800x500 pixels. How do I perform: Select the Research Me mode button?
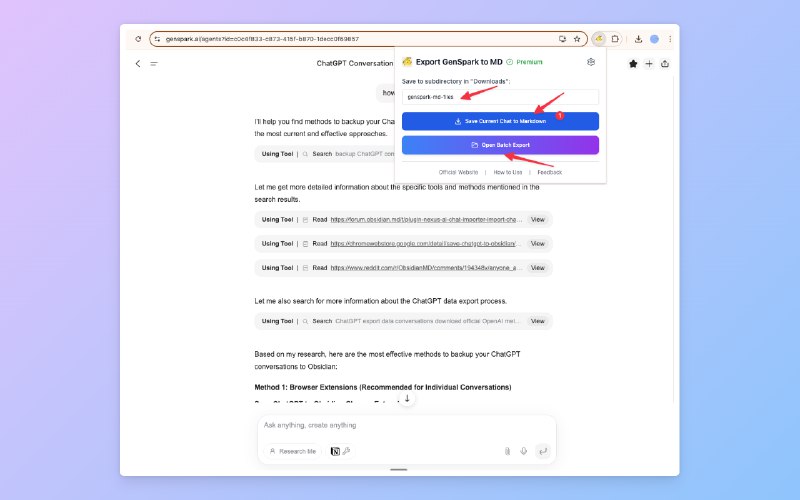coord(292,451)
